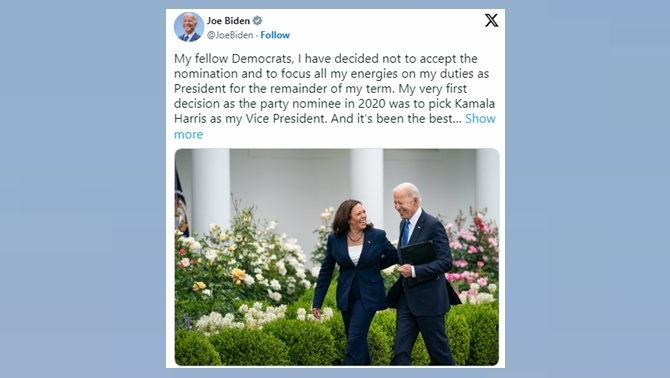Click the woman in navy suit in photo
This screenshot has width=670, height=378.
356,282
